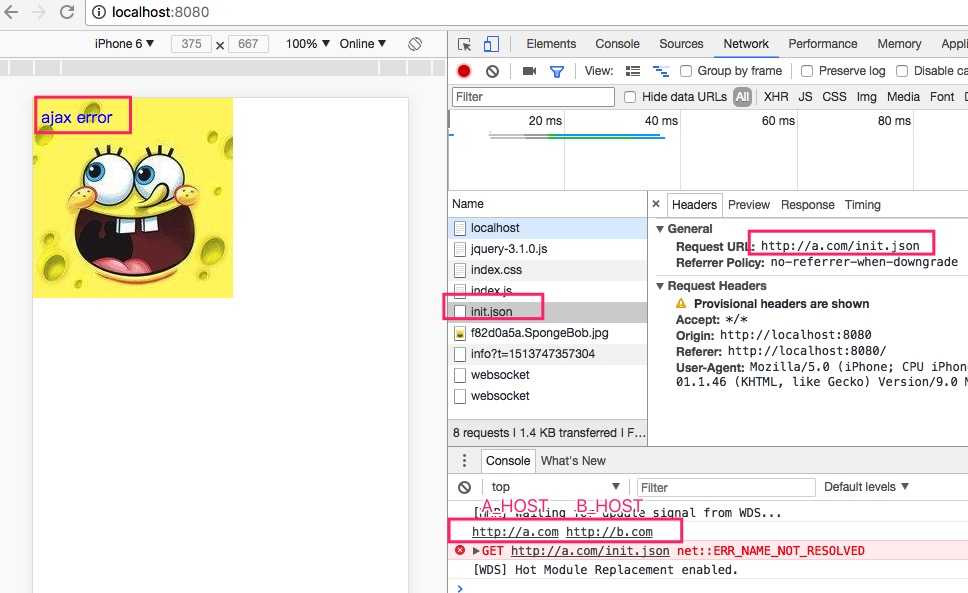
Task: Switch to the Response tab
Action: tap(807, 205)
